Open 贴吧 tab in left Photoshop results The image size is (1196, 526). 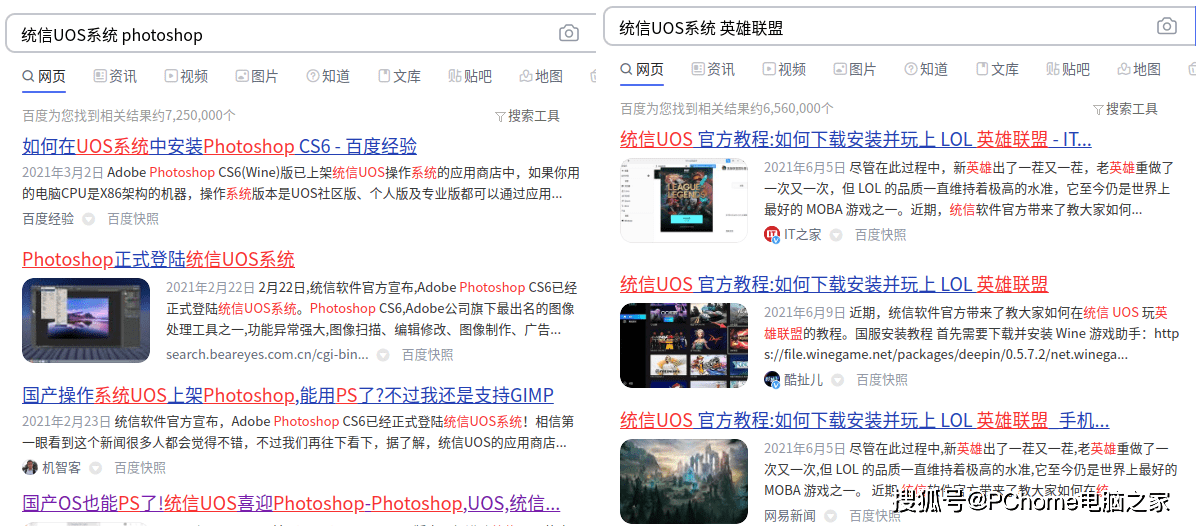click(x=470, y=76)
